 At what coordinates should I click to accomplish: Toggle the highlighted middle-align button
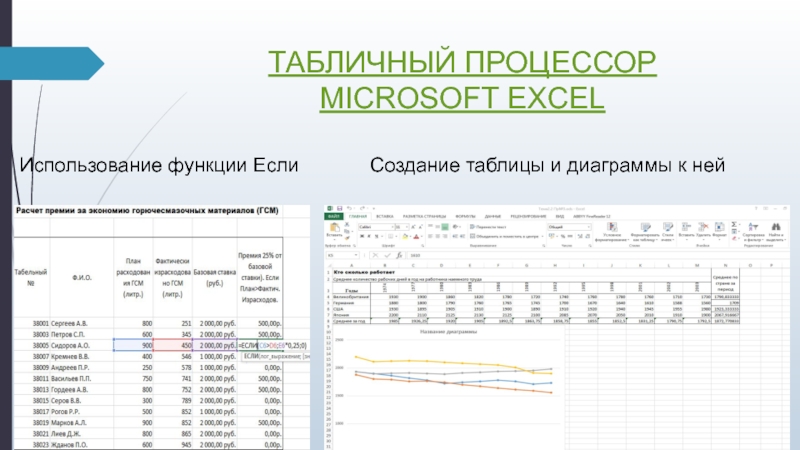445,227
